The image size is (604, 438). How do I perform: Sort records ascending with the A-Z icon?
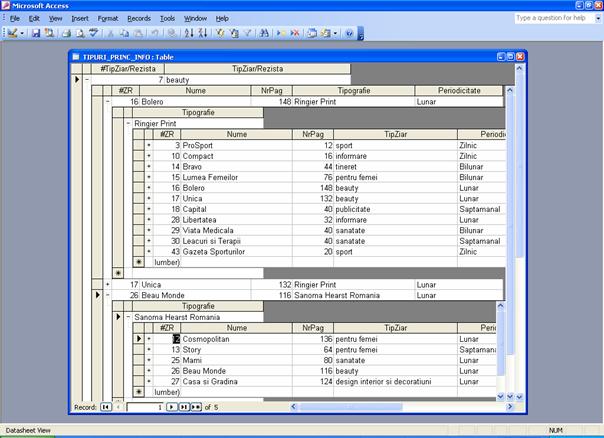(x=189, y=33)
